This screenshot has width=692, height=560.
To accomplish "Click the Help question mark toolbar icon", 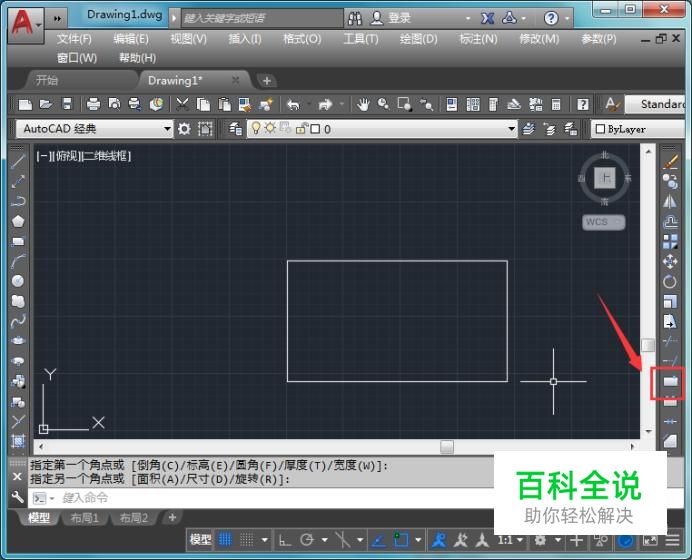I will pyautogui.click(x=583, y=105).
